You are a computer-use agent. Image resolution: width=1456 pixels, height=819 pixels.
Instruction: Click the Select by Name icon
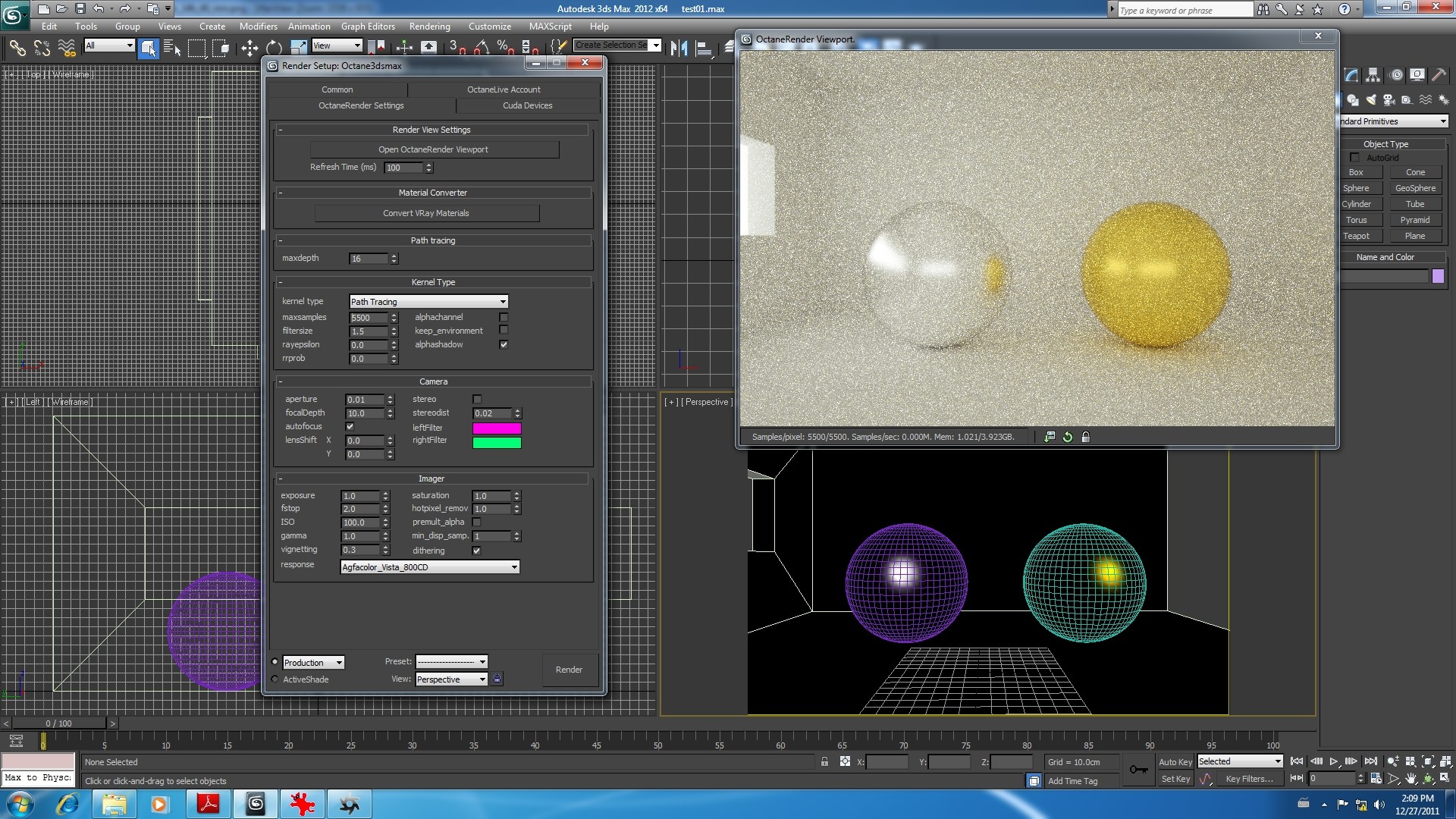[172, 49]
